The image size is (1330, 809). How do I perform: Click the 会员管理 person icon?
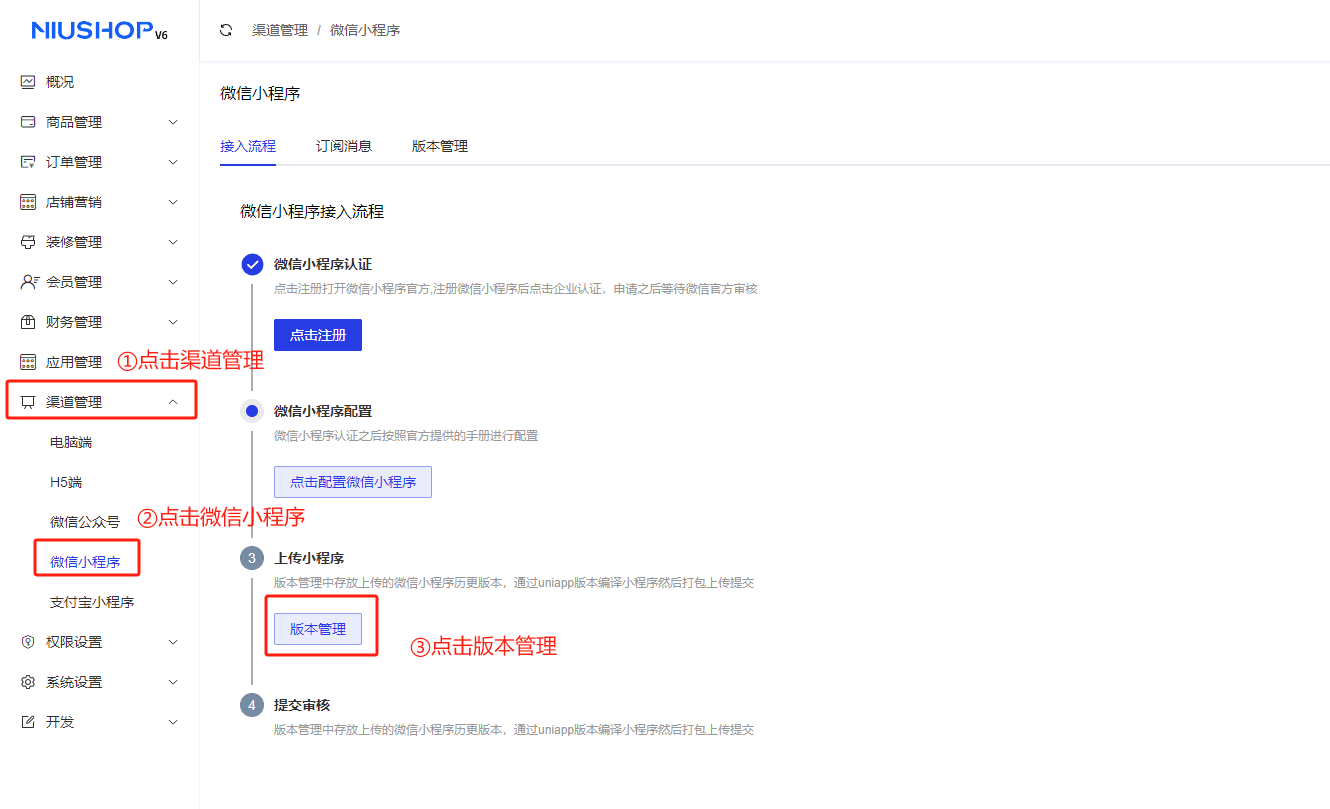coord(29,282)
